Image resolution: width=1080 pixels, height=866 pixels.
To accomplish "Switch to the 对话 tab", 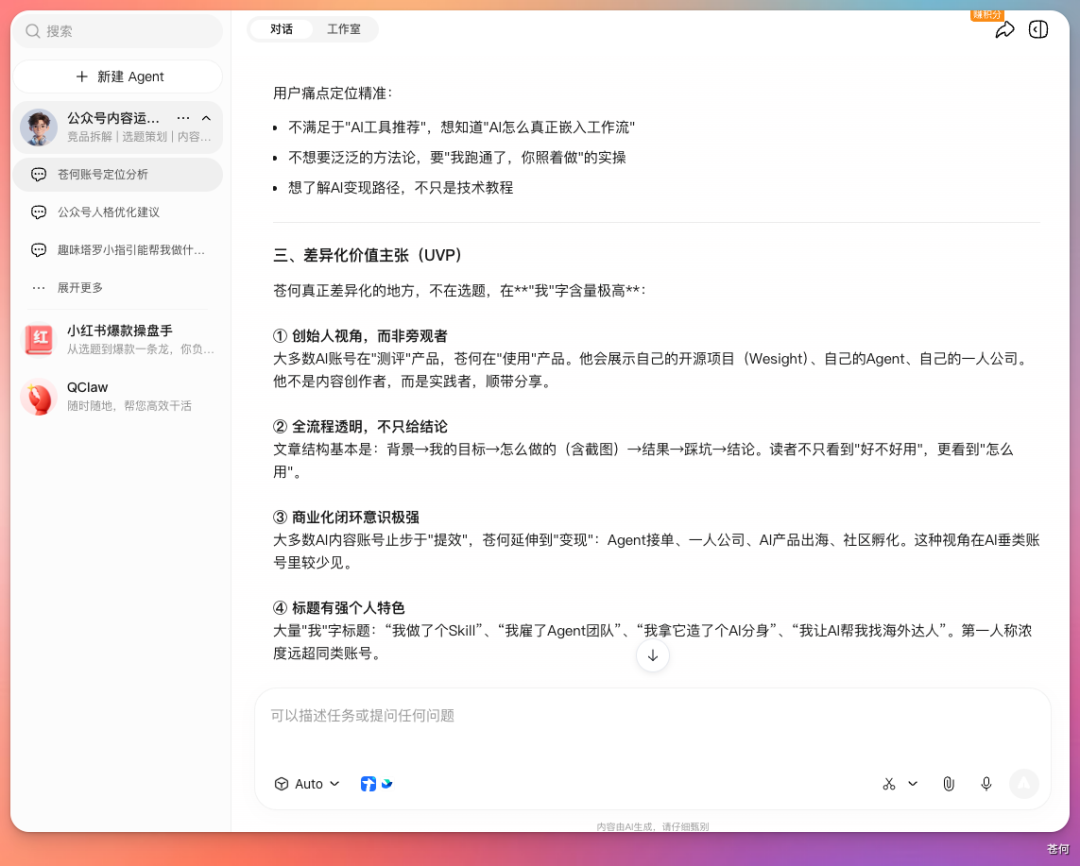I will [281, 29].
